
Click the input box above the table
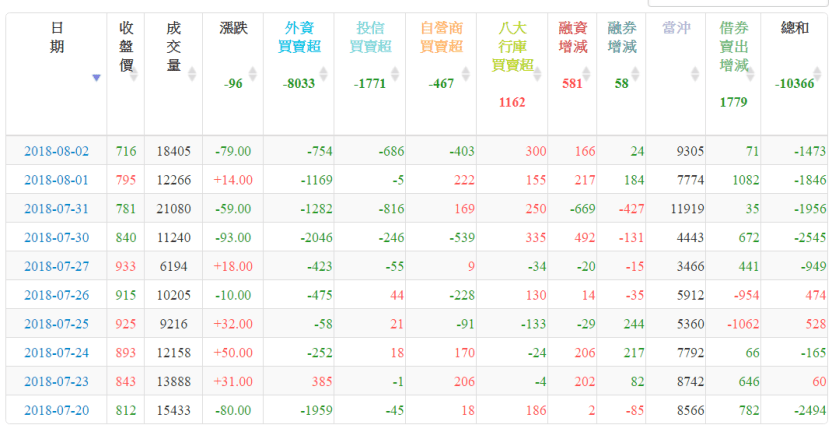(x=766, y=3)
